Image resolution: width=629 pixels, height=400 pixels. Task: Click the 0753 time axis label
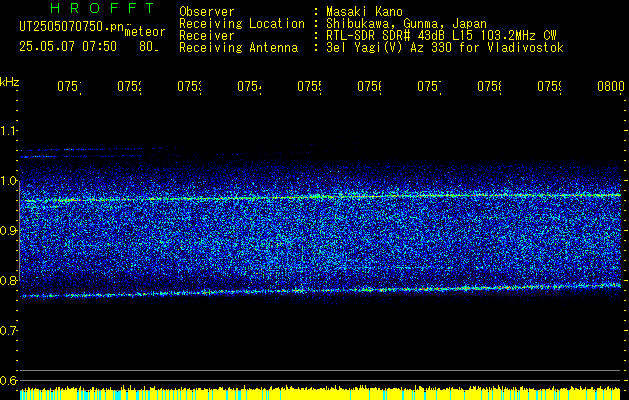pyautogui.click(x=189, y=86)
